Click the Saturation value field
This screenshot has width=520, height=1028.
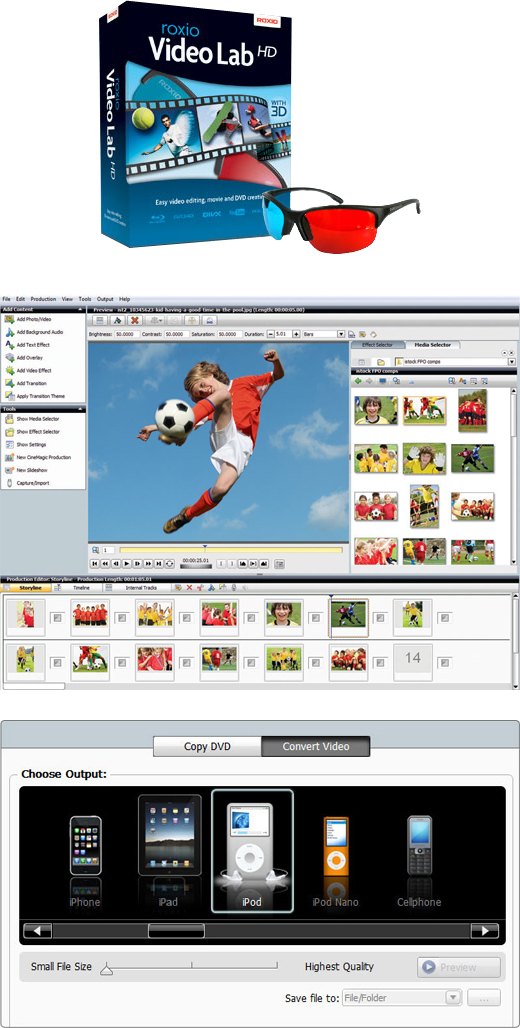click(230, 334)
